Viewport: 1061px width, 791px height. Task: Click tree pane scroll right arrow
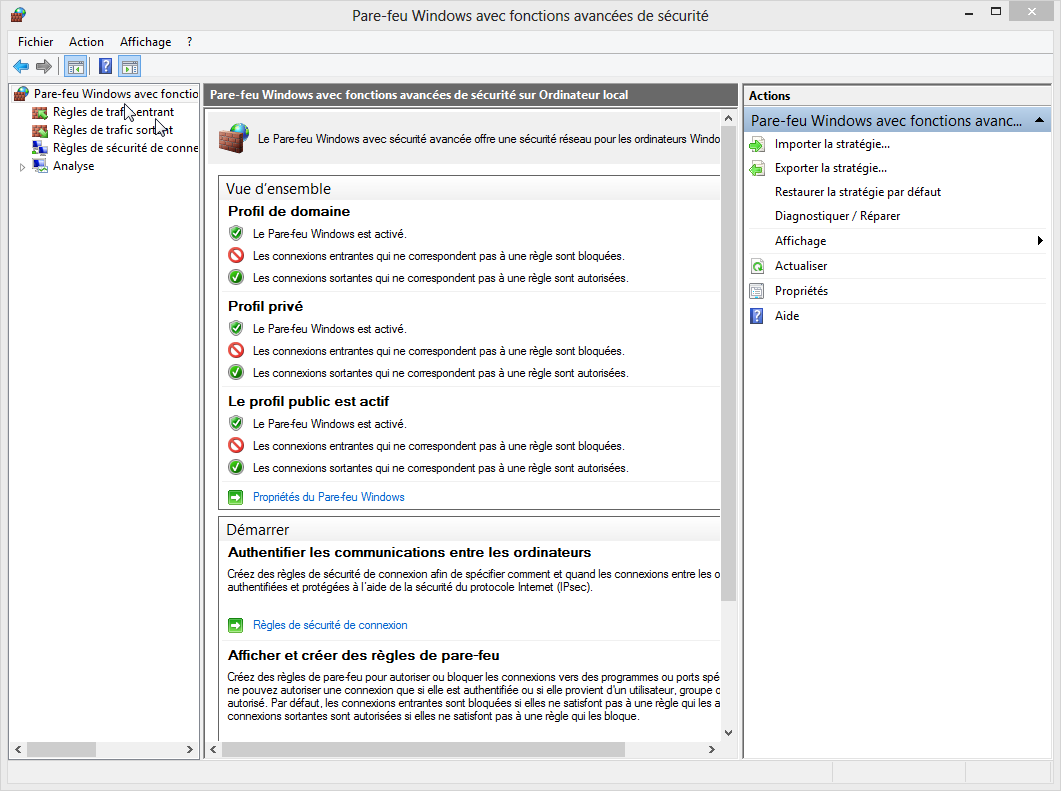(189, 750)
